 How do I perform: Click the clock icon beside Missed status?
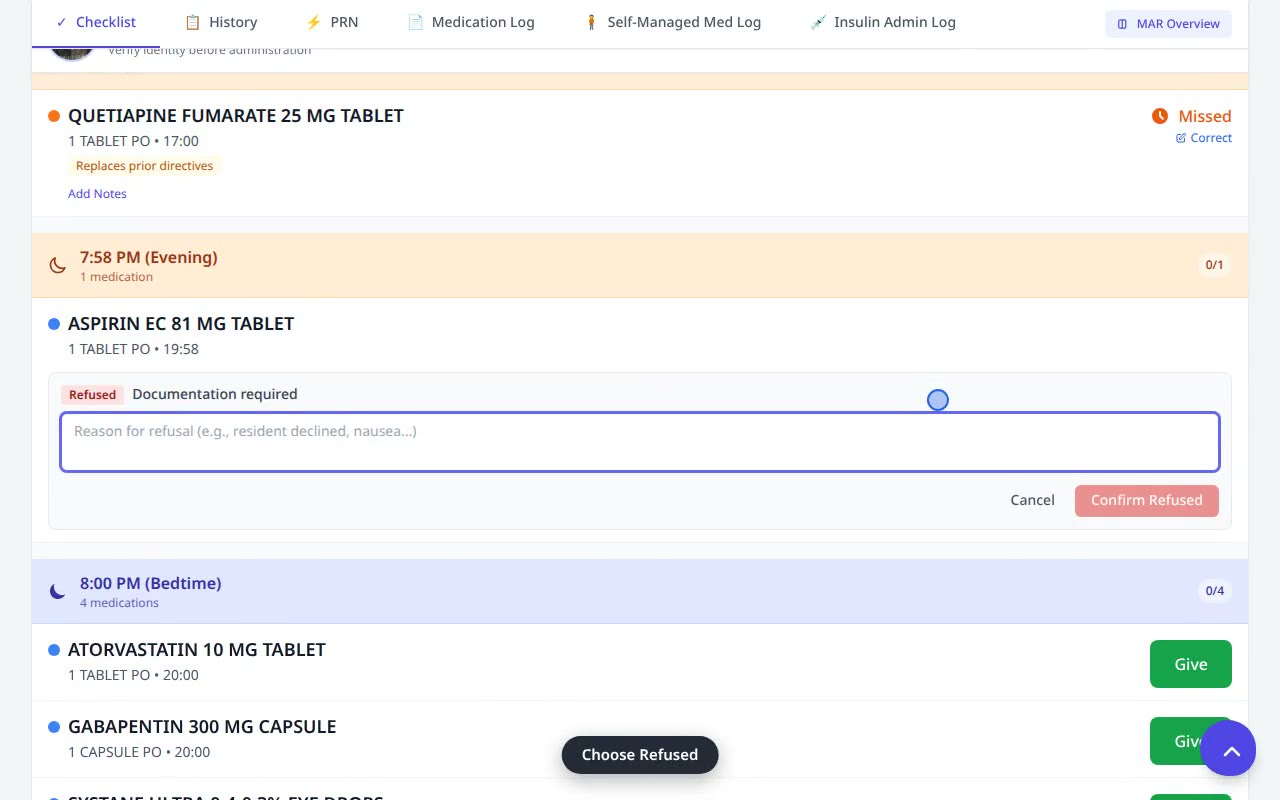(1160, 116)
